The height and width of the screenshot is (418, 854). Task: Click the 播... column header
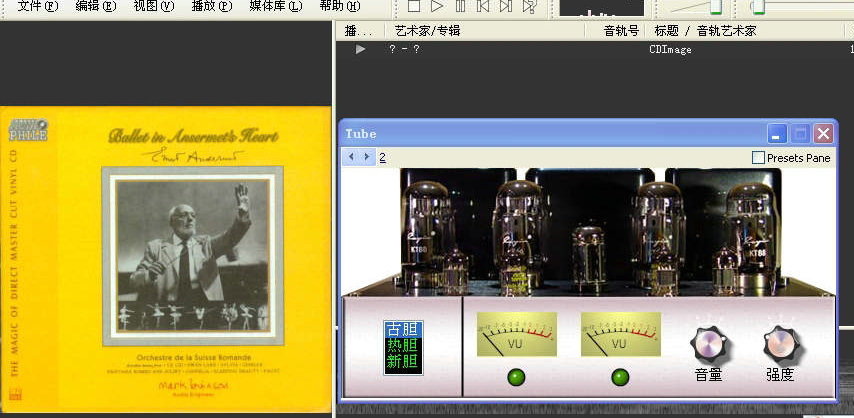click(358, 31)
